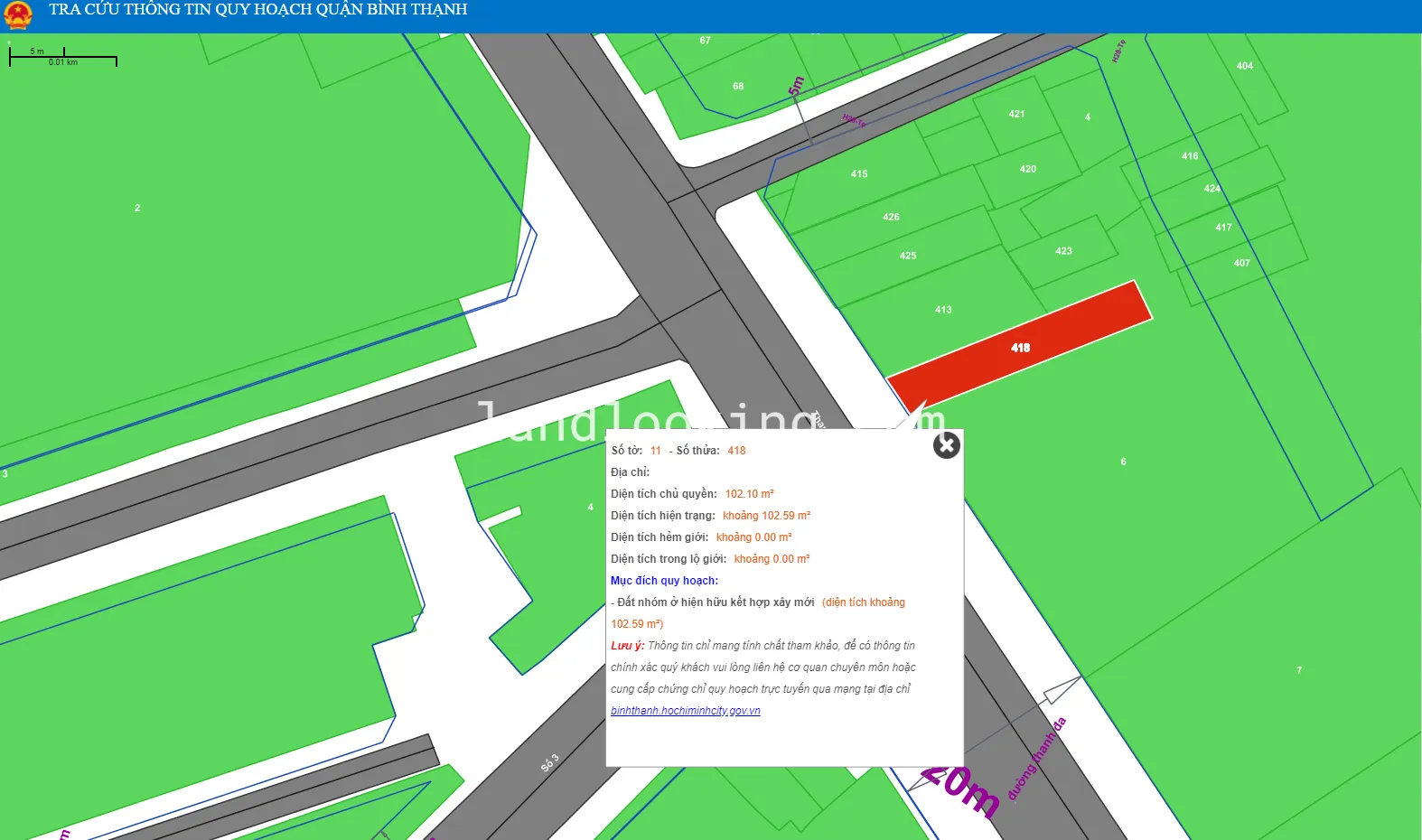This screenshot has width=1422, height=840.
Task: Select parcel 413 on the map
Action: (942, 310)
